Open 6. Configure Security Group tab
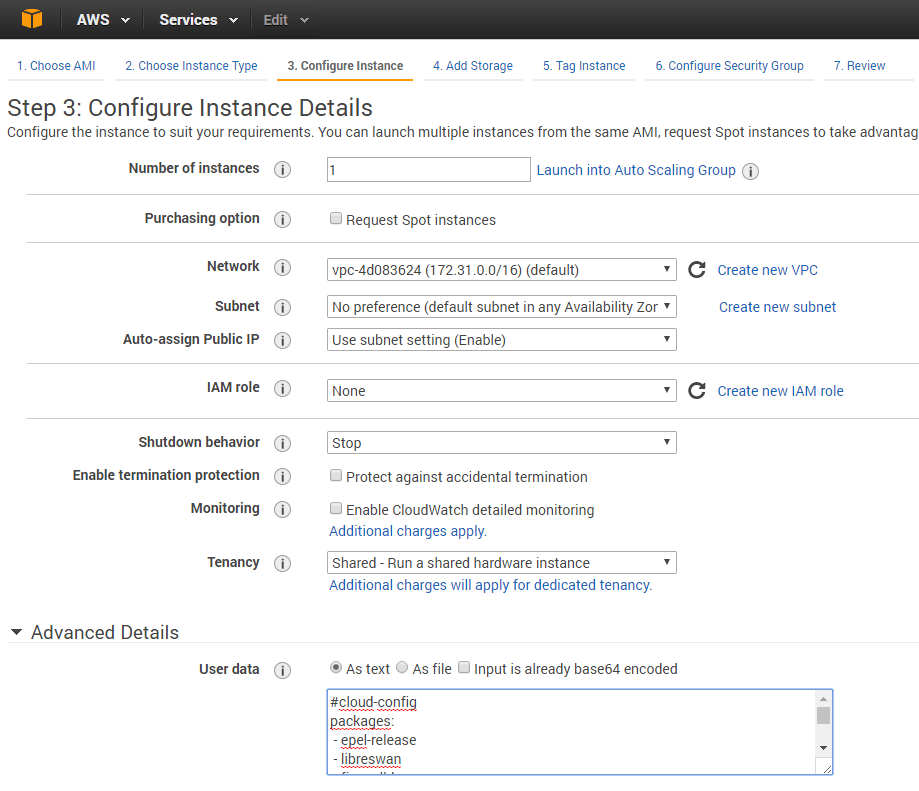The width and height of the screenshot is (919, 791). [730, 66]
